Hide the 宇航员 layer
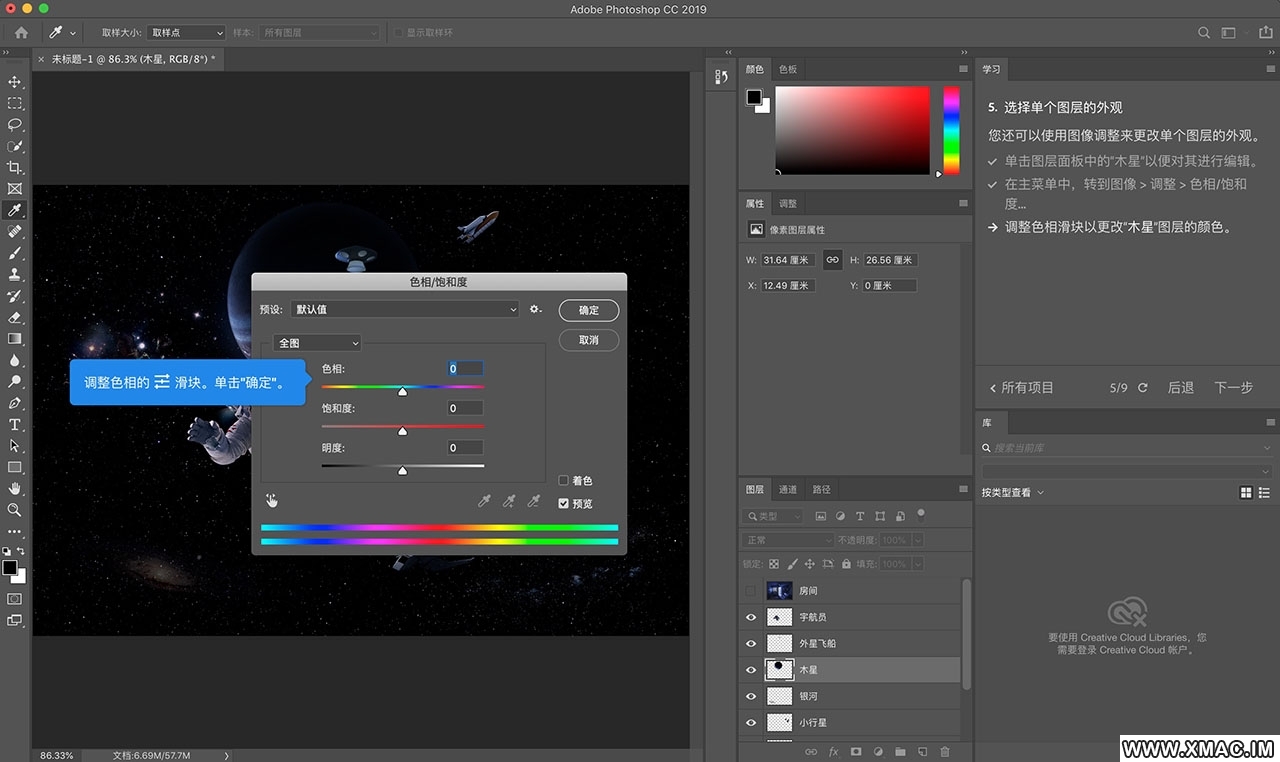 pos(751,617)
